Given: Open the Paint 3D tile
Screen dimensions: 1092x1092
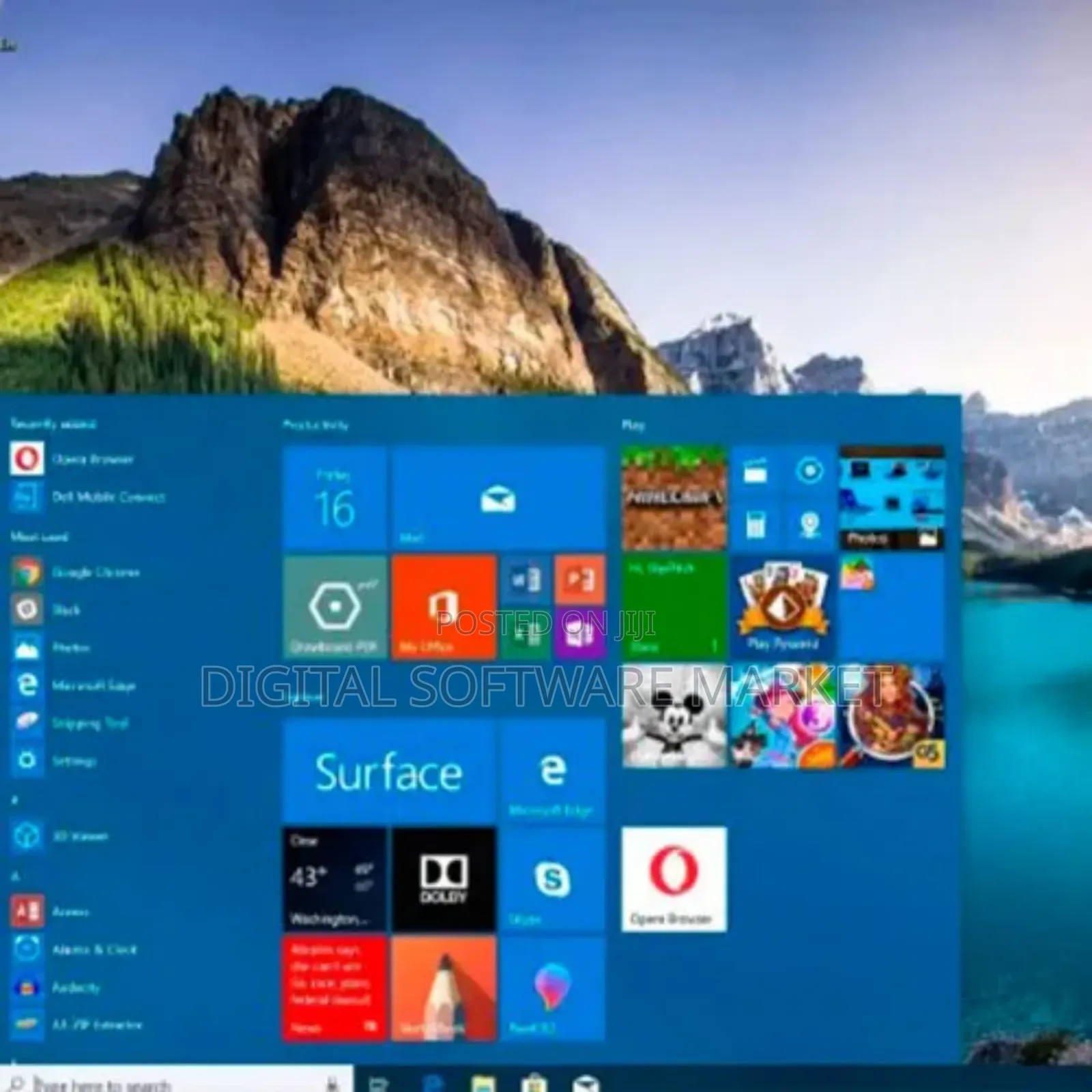Looking at the screenshot, I should (x=553, y=988).
